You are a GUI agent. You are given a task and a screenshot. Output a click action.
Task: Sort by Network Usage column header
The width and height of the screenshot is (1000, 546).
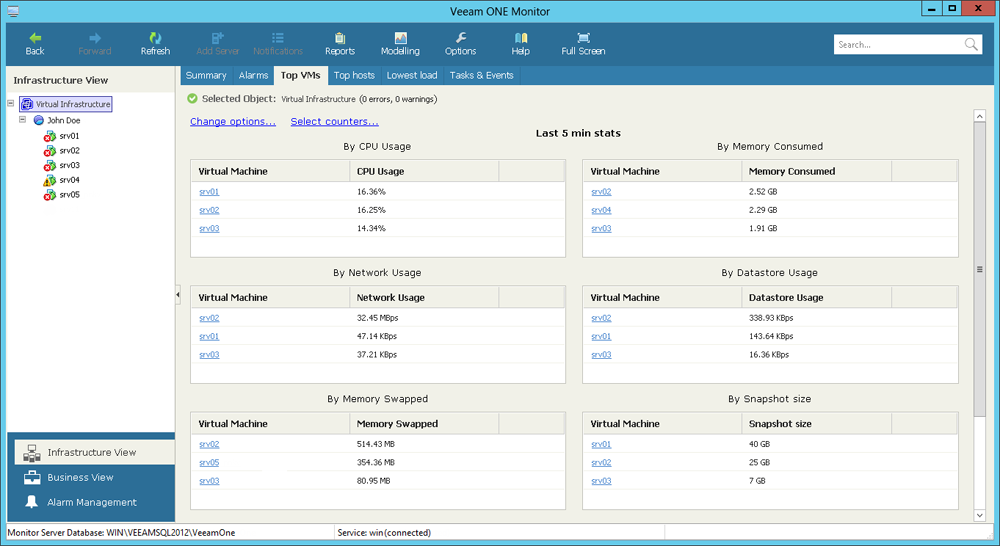[x=423, y=297]
